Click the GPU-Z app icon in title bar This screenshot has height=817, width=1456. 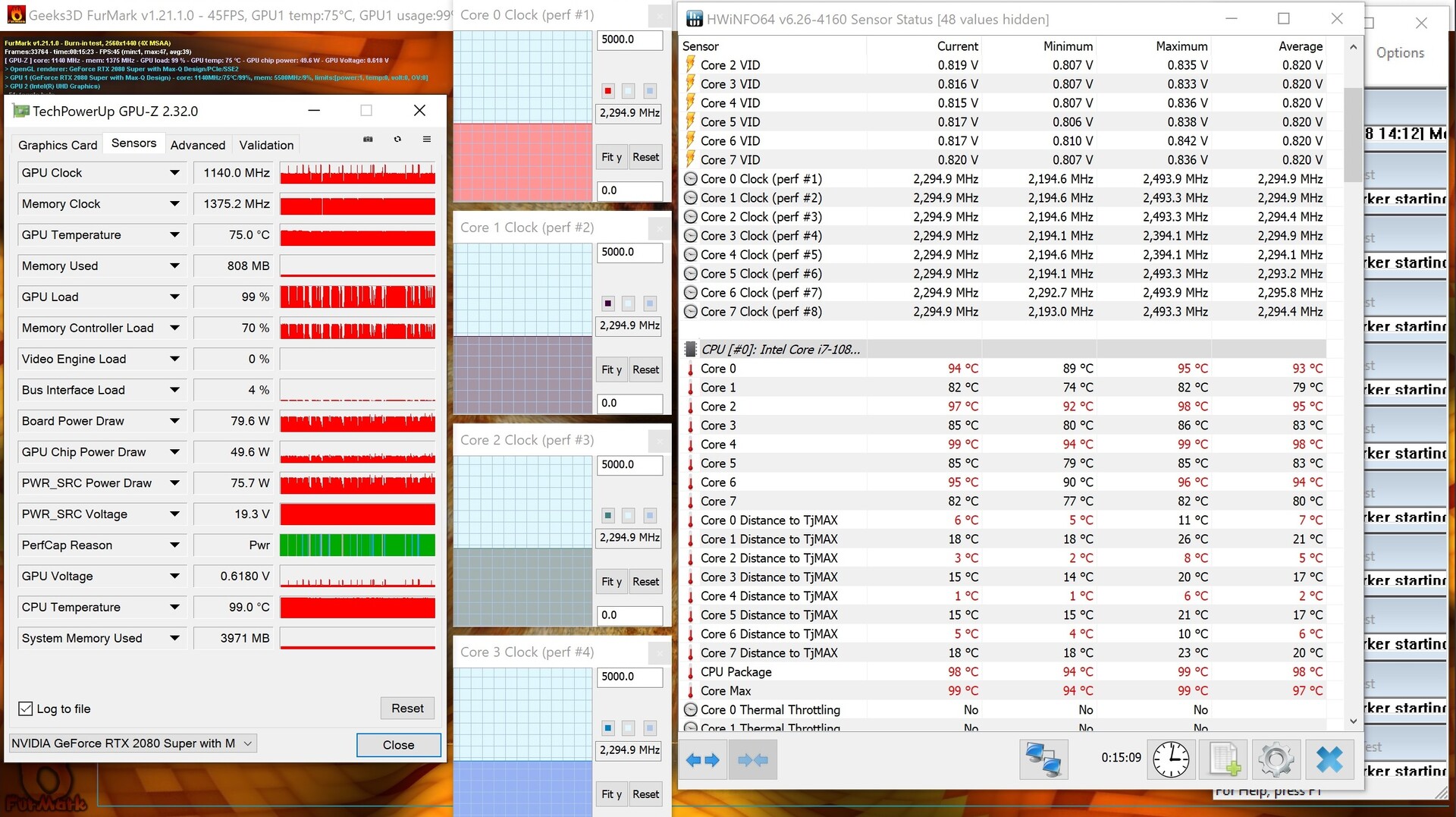[x=20, y=112]
